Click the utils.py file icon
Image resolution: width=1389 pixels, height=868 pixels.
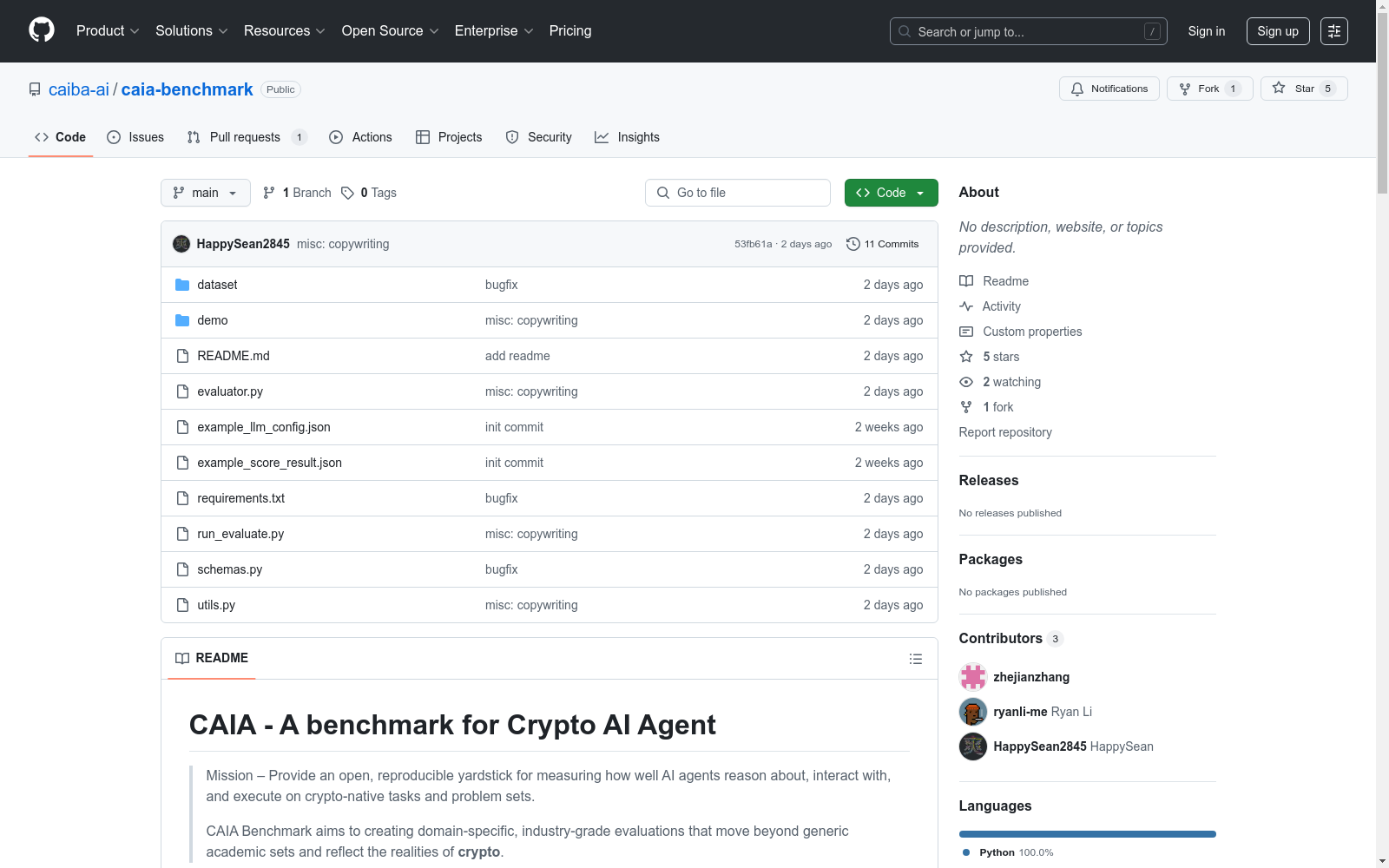(182, 605)
